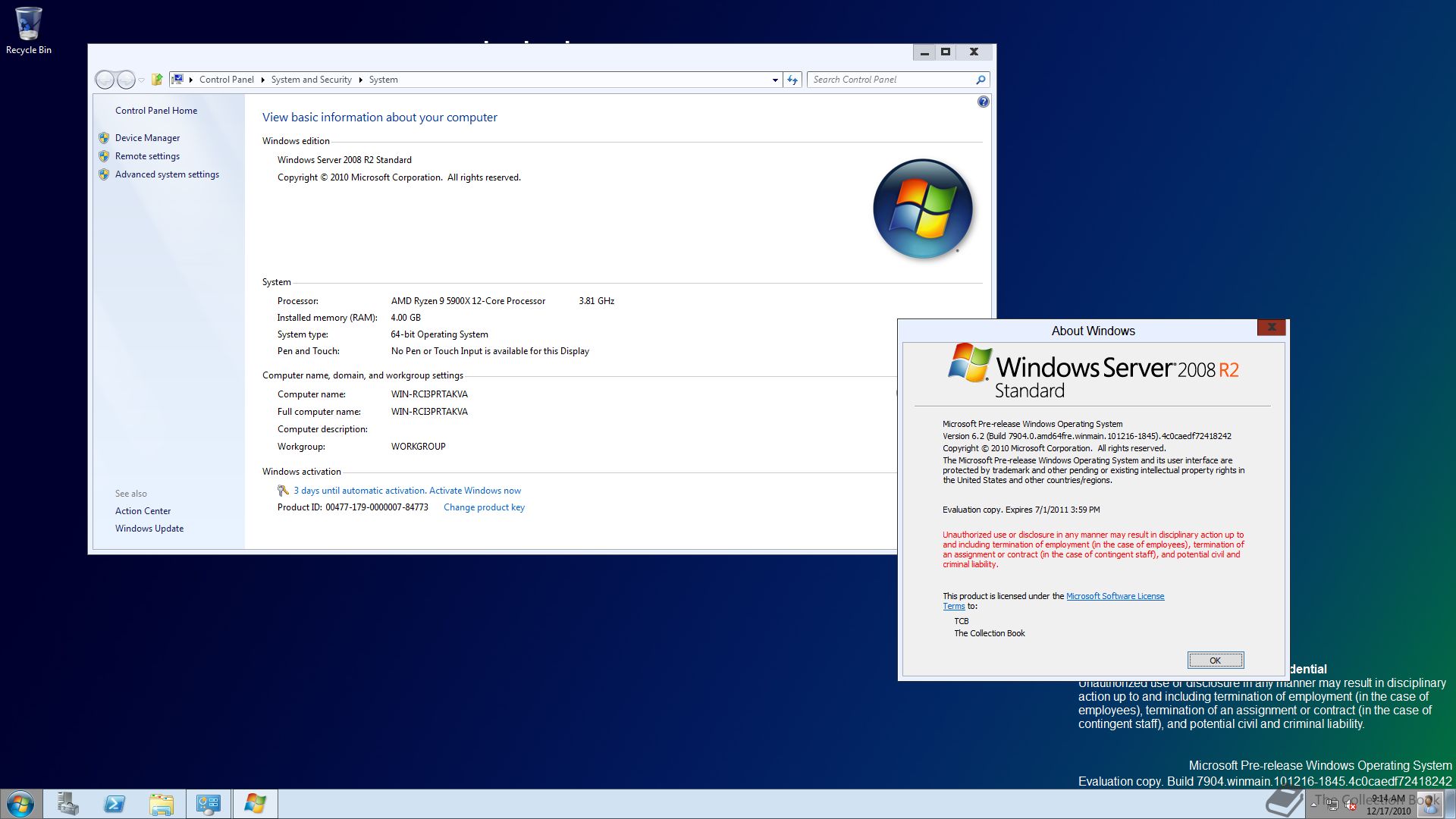Show hidden tray icons arrow
This screenshot has width=1456, height=819.
click(1314, 805)
